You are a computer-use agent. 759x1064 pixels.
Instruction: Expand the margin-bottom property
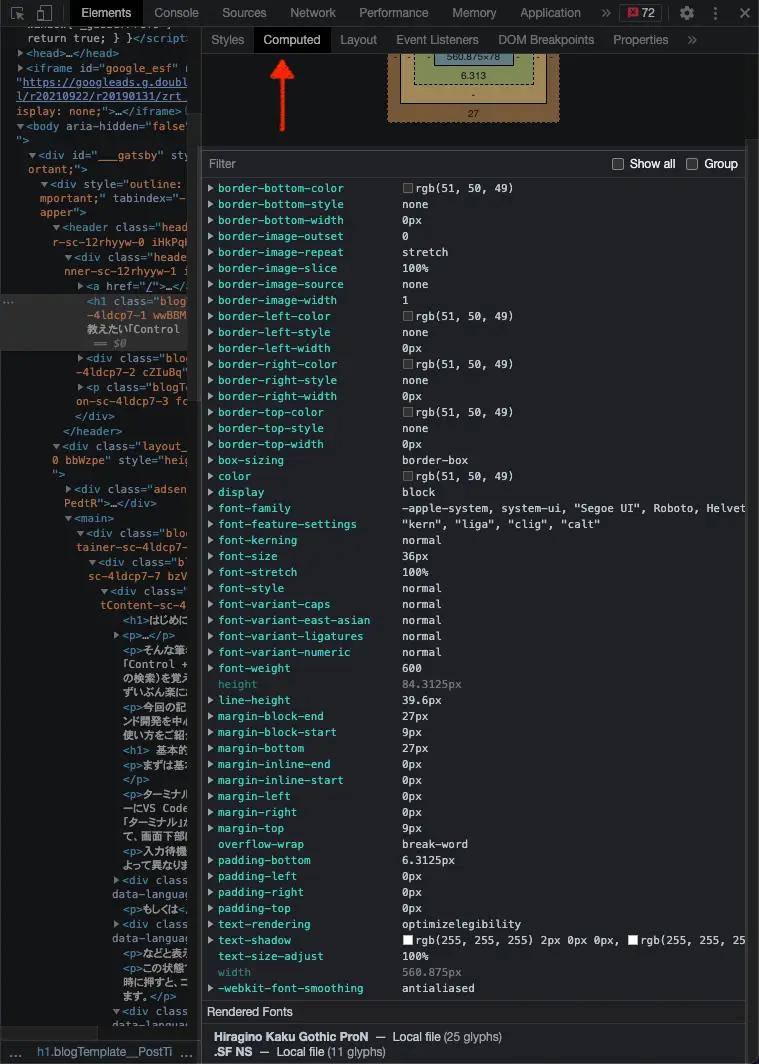pyautogui.click(x=210, y=748)
